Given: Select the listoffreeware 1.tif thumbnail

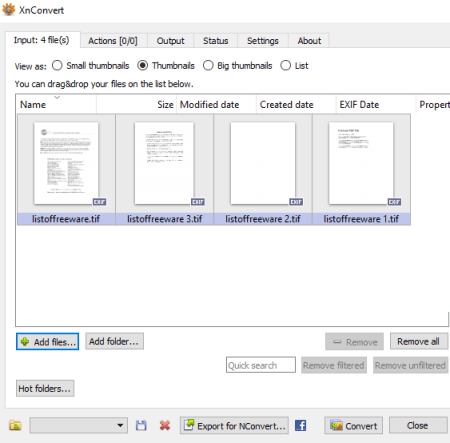Looking at the screenshot, I should point(361,163).
